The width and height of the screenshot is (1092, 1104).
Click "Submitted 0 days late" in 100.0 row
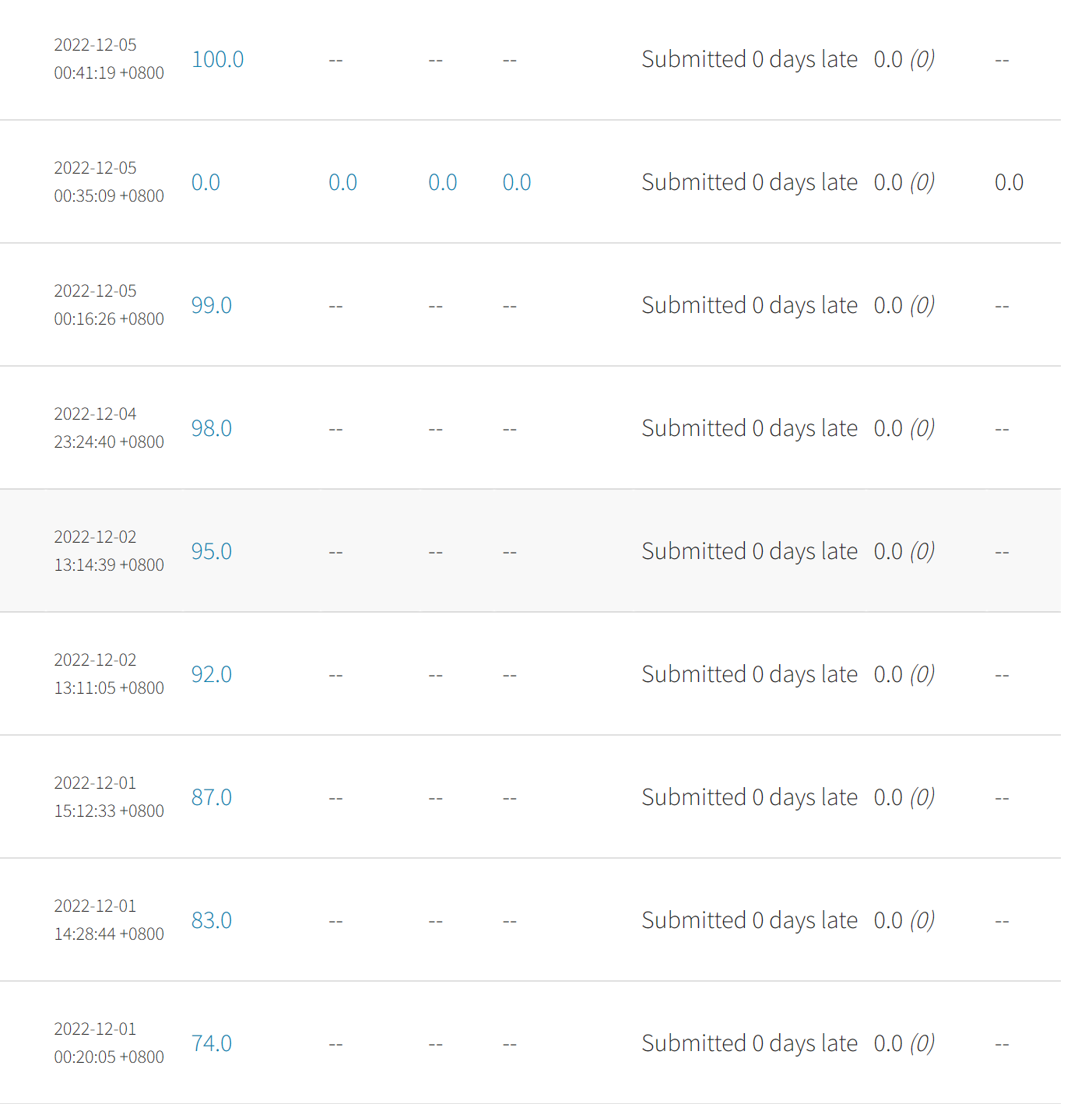click(x=749, y=60)
